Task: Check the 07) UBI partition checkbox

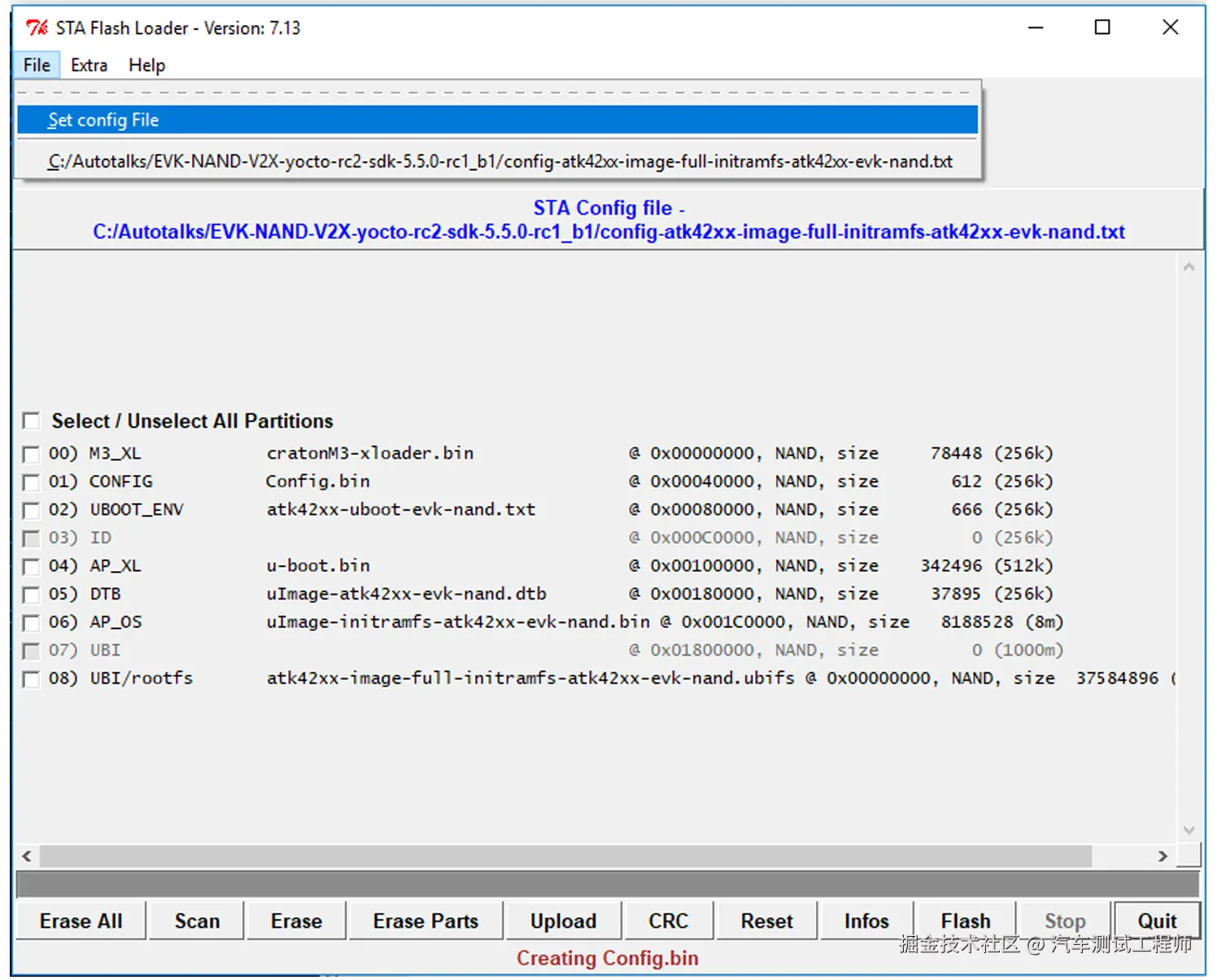Action: point(31,651)
